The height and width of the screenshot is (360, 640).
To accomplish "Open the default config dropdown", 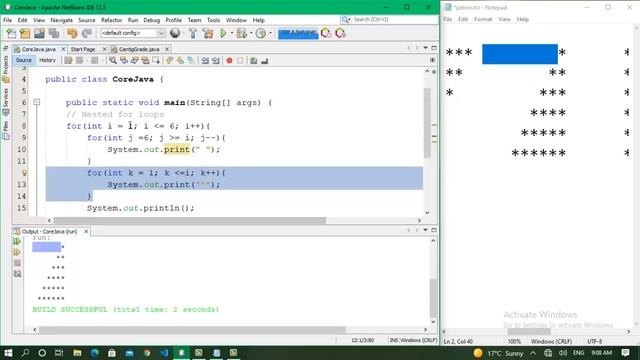I will coord(133,33).
